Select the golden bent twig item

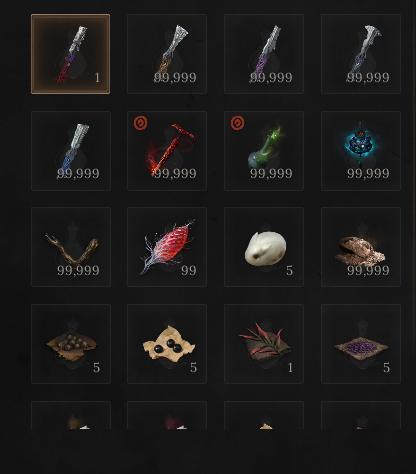pyautogui.click(x=71, y=247)
